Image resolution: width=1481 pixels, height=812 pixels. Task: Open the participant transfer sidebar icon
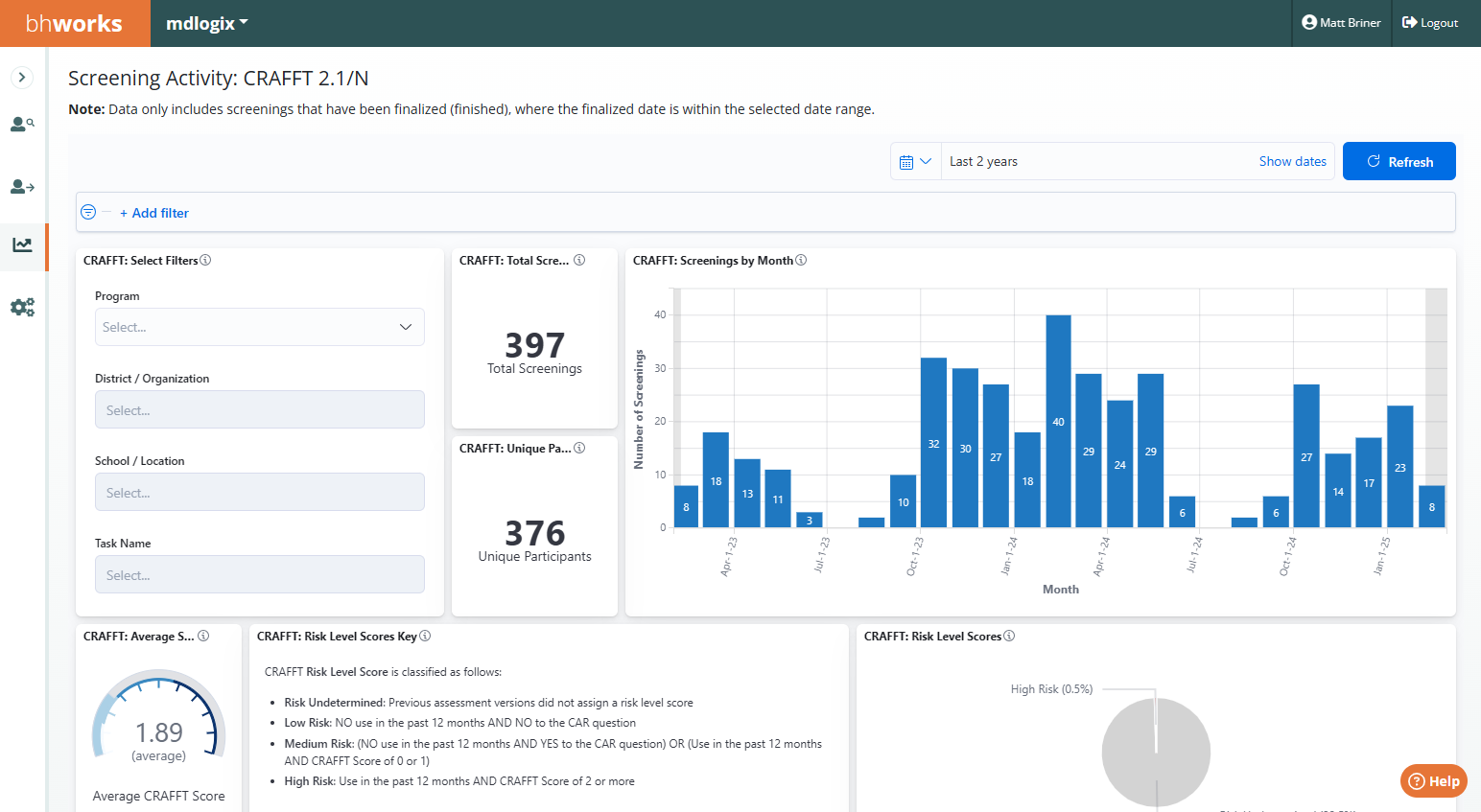coord(22,186)
